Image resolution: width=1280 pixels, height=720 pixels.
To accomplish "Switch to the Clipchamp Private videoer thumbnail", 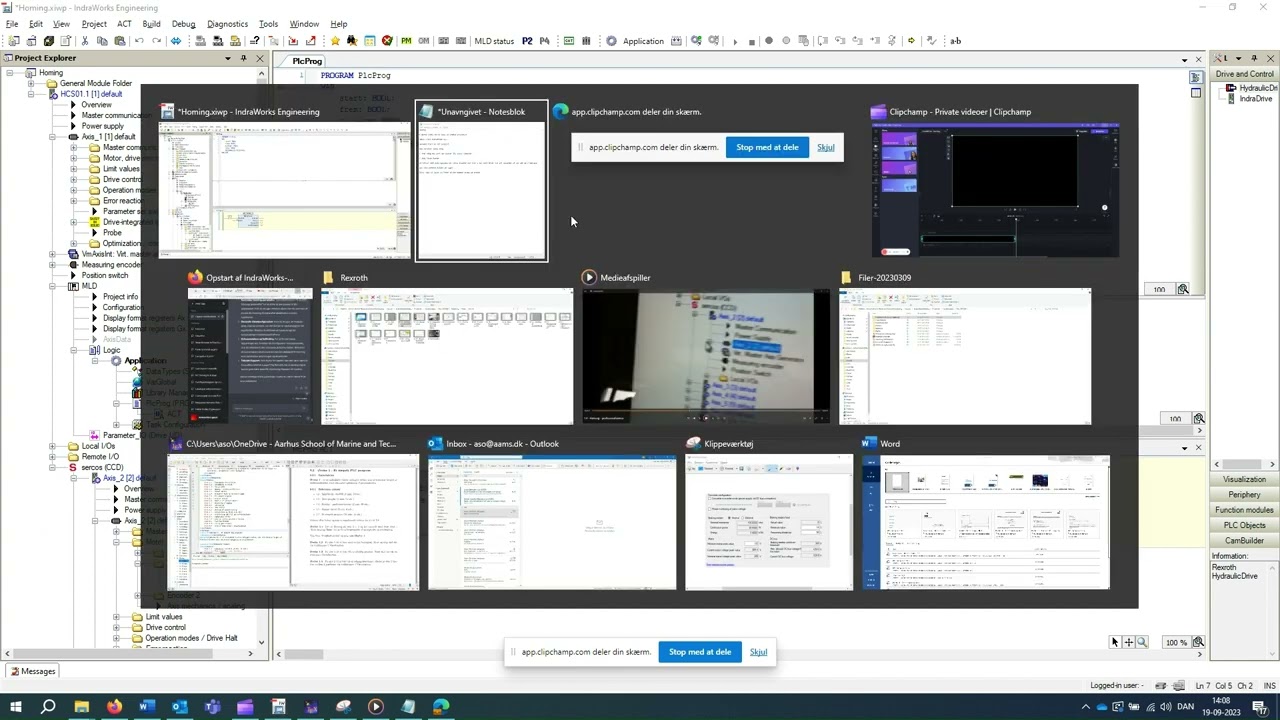I will point(996,181).
